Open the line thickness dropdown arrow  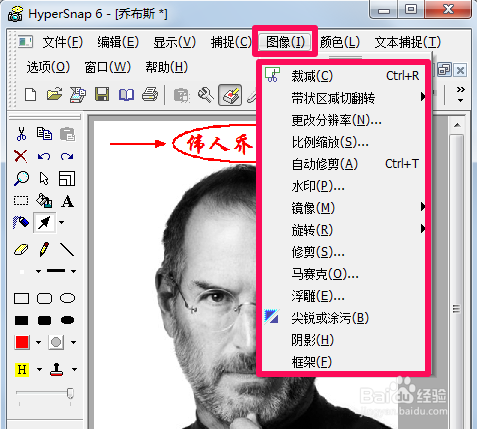coord(73,271)
